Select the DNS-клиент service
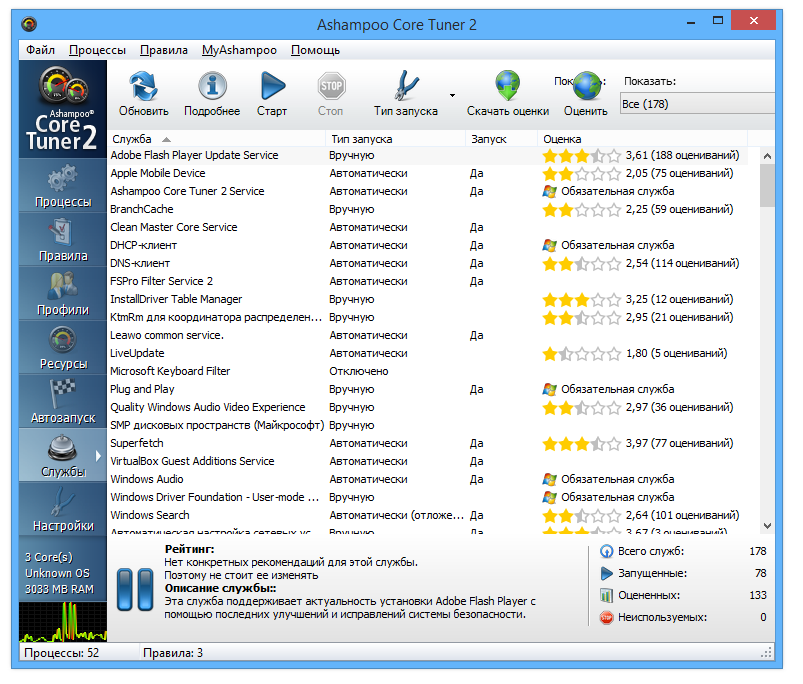Screen dimensions: 803x684 pos(428,263)
